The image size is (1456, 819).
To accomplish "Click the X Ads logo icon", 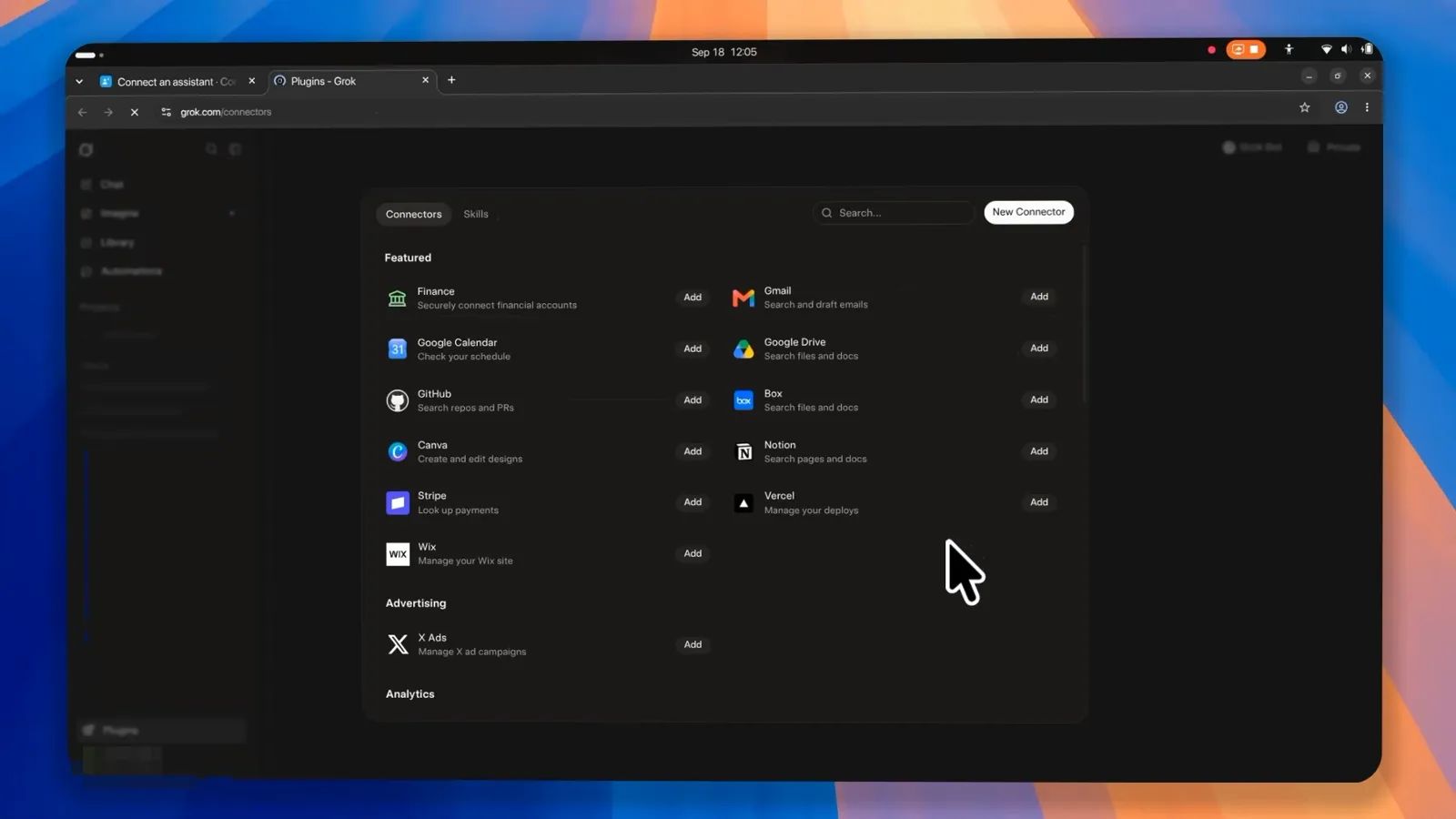I will click(398, 644).
